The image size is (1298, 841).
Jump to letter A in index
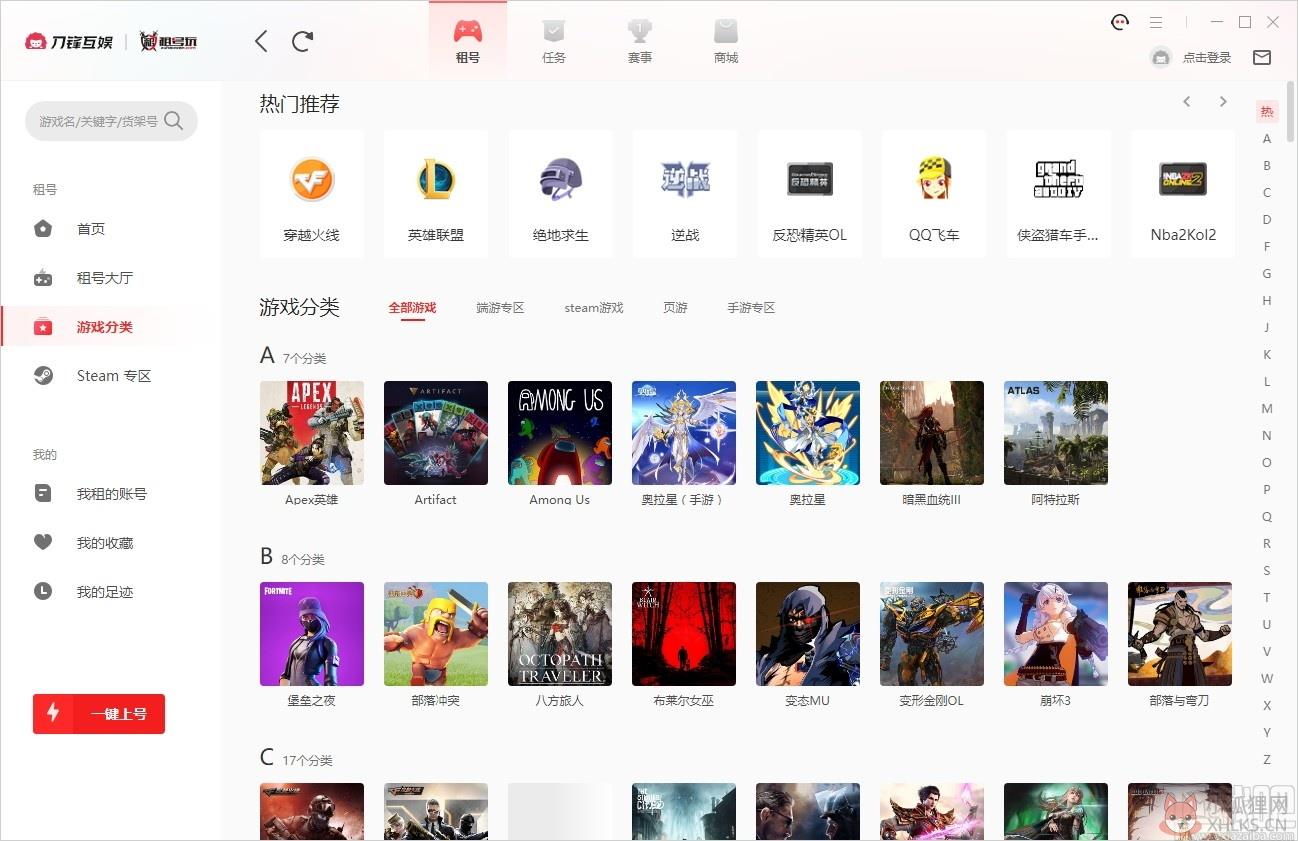[1267, 139]
